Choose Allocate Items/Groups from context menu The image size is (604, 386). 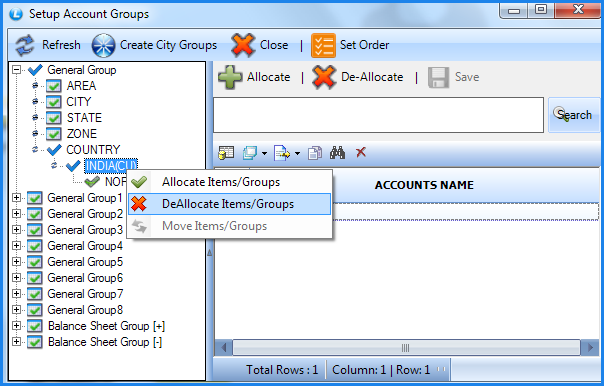pos(230,182)
